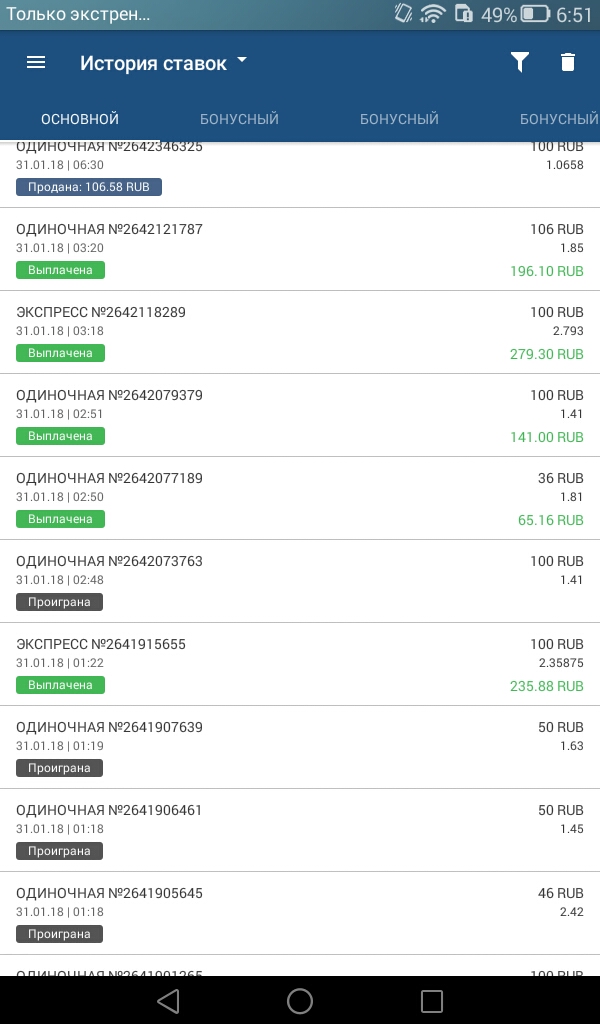Select the first Бонусный tab
The width and height of the screenshot is (600, 1024).
[239, 119]
